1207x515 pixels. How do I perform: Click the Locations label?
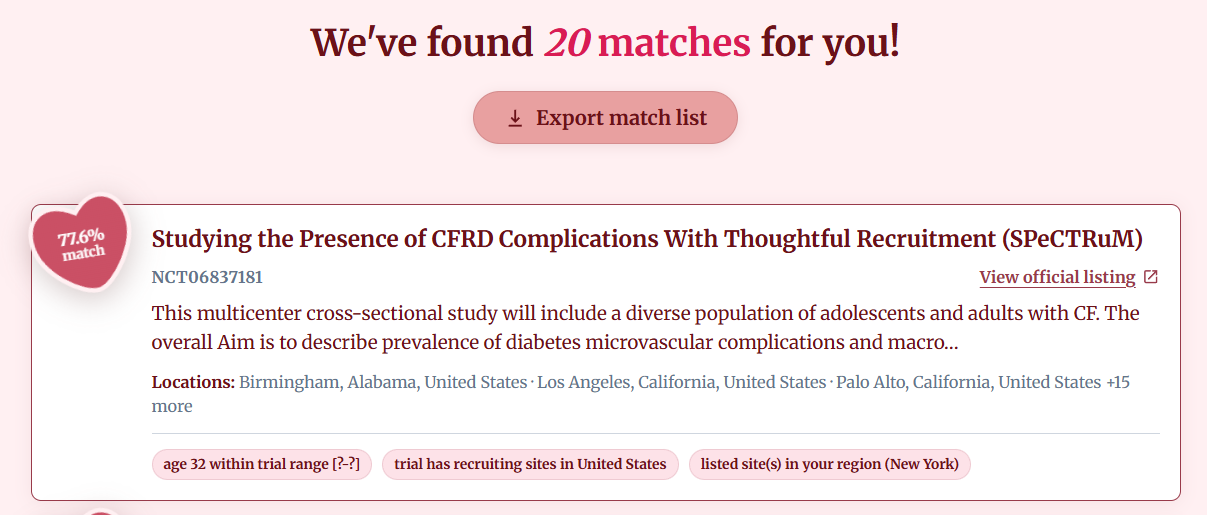click(x=193, y=382)
